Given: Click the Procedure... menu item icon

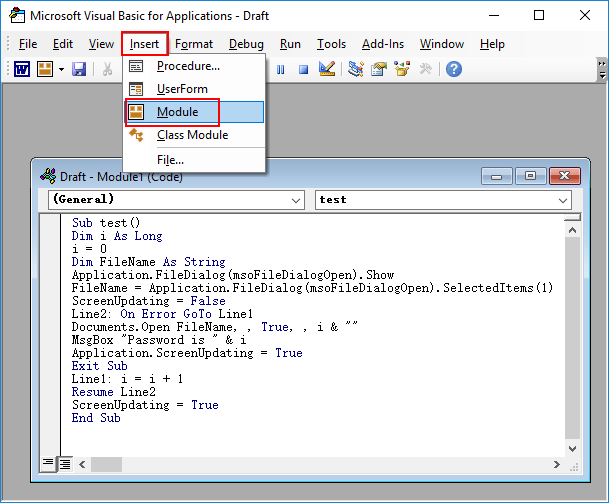Looking at the screenshot, I should click(x=136, y=66).
